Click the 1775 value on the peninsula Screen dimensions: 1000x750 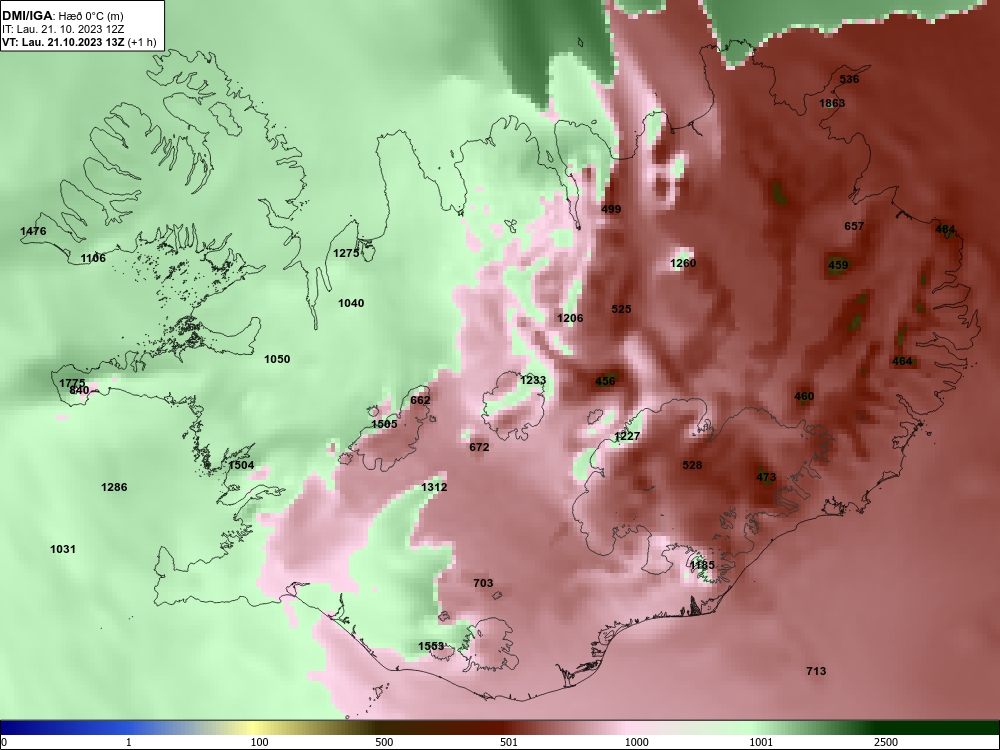pos(72,383)
